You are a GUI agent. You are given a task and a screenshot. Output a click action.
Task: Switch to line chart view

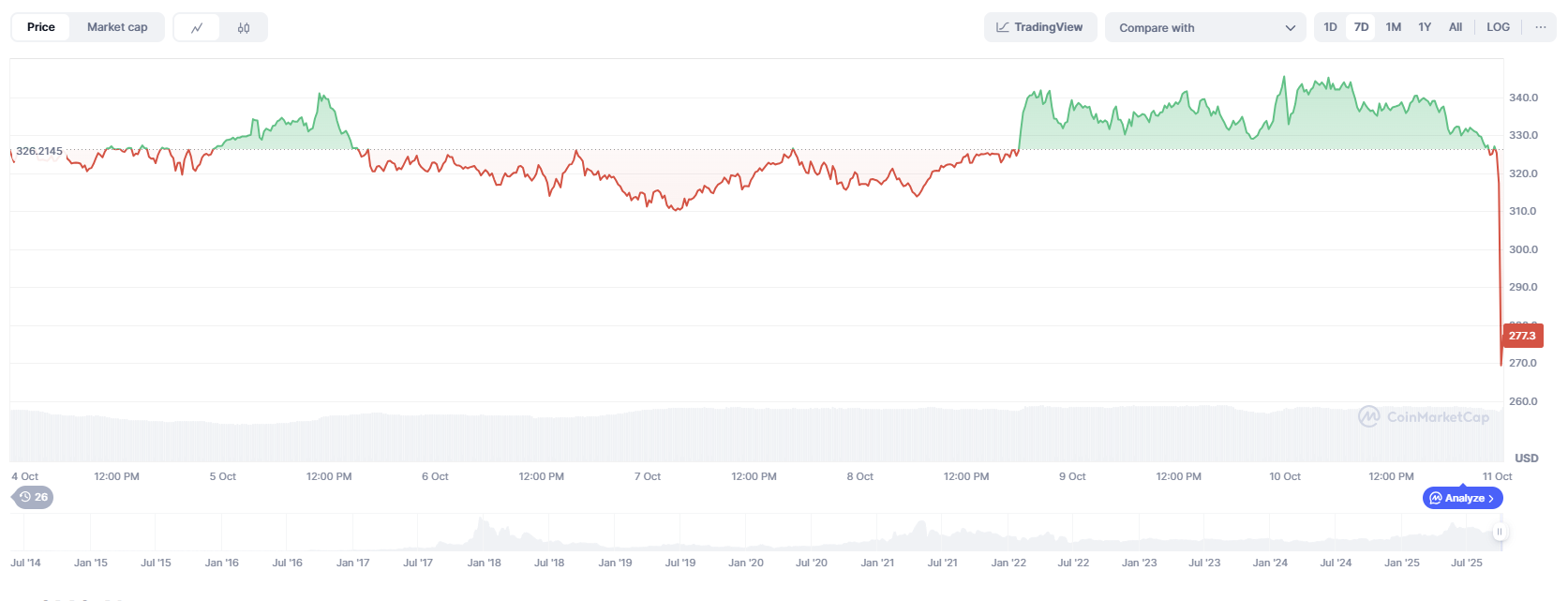(x=197, y=28)
